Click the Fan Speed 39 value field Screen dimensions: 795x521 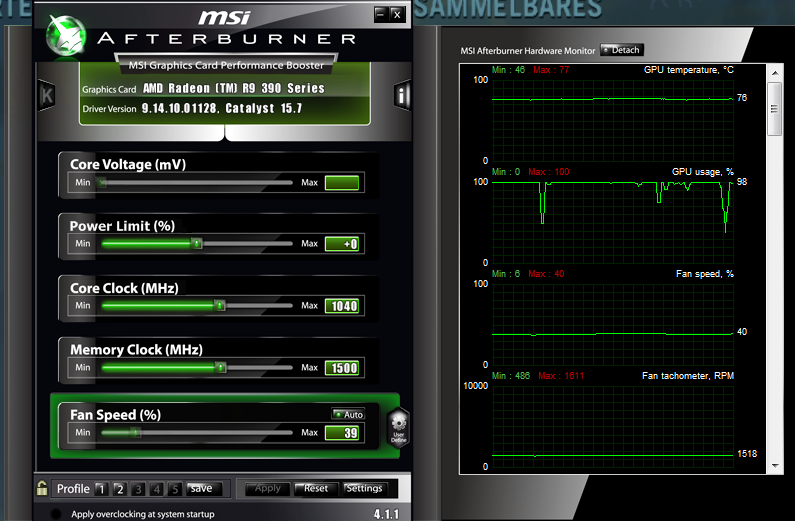[342, 433]
